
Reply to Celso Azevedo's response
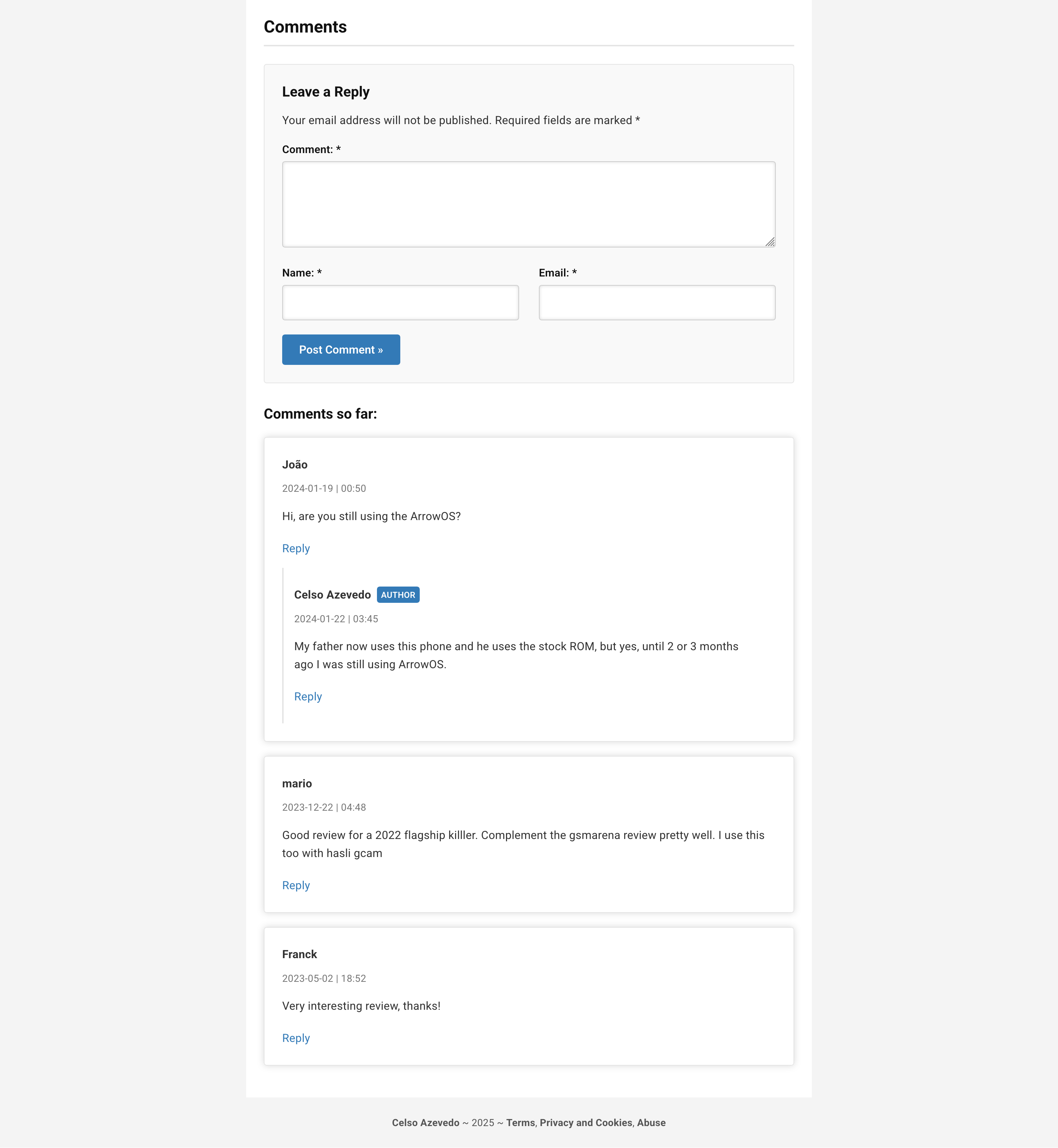(307, 697)
